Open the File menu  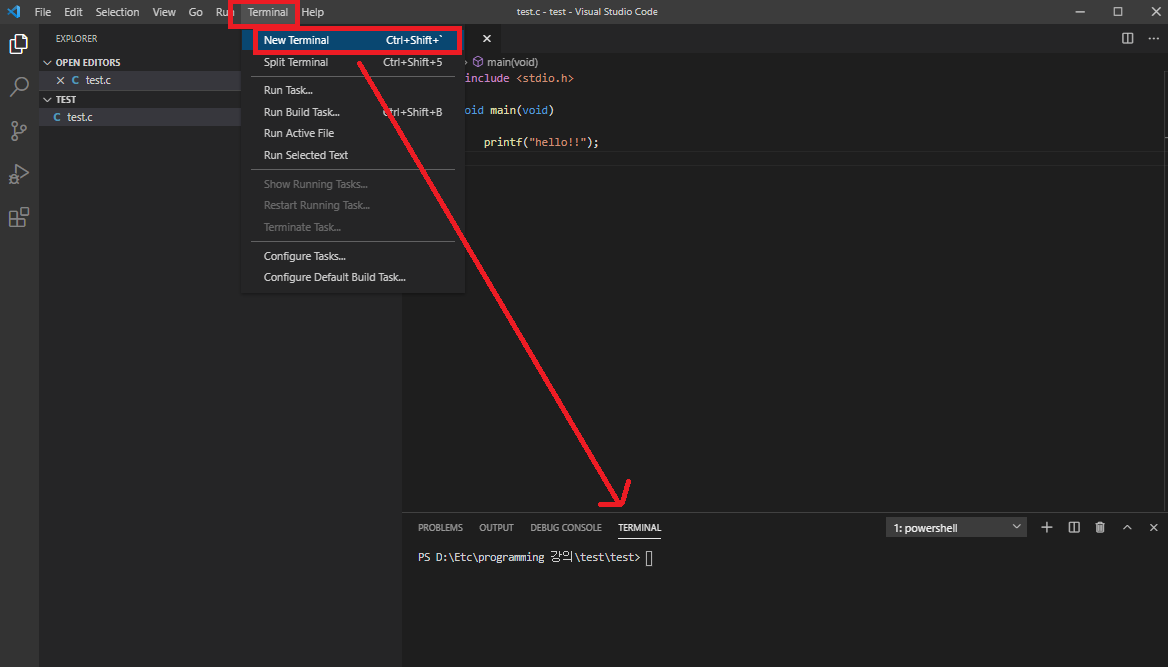(x=43, y=12)
